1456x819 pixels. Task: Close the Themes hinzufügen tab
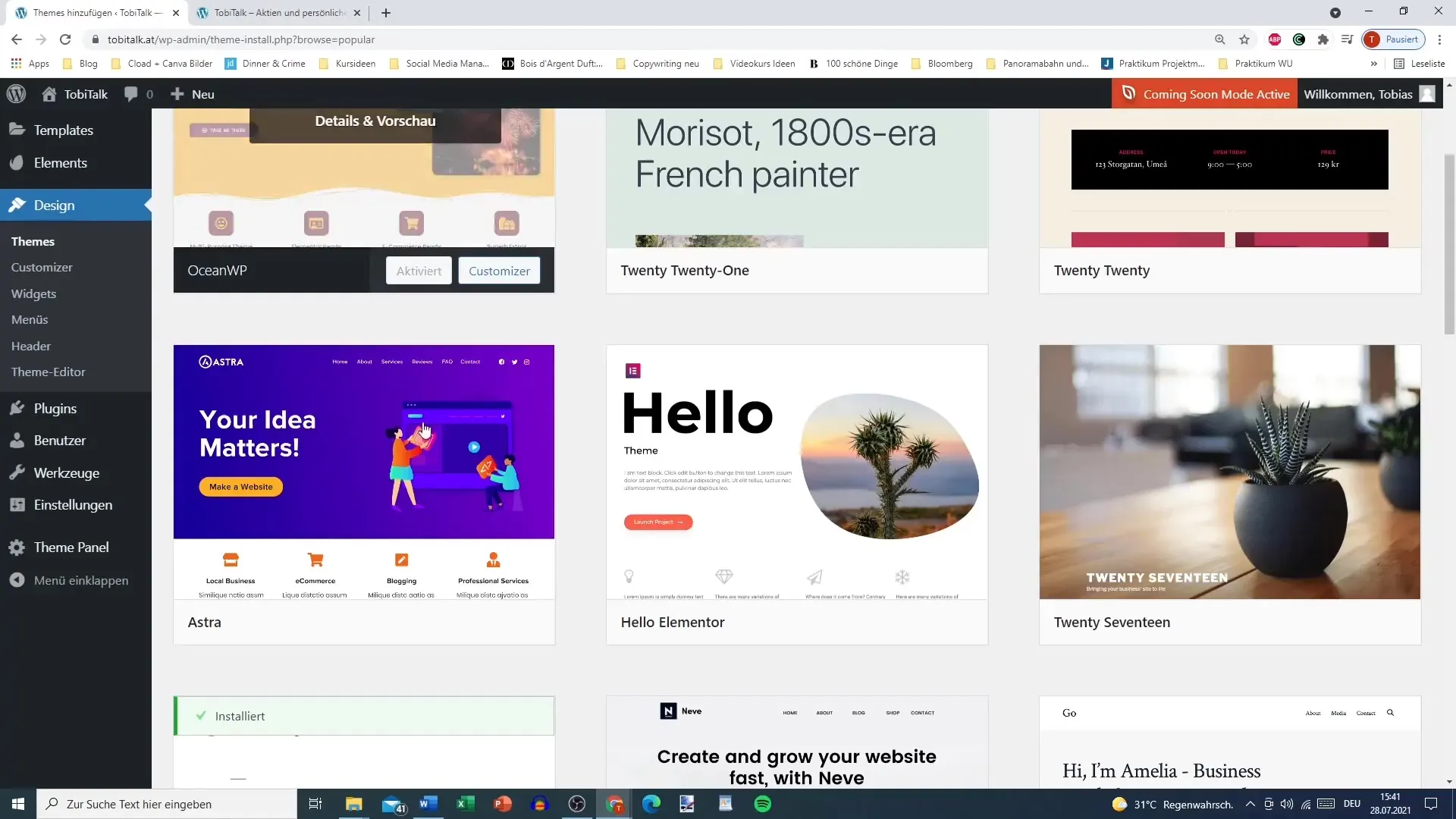[176, 13]
